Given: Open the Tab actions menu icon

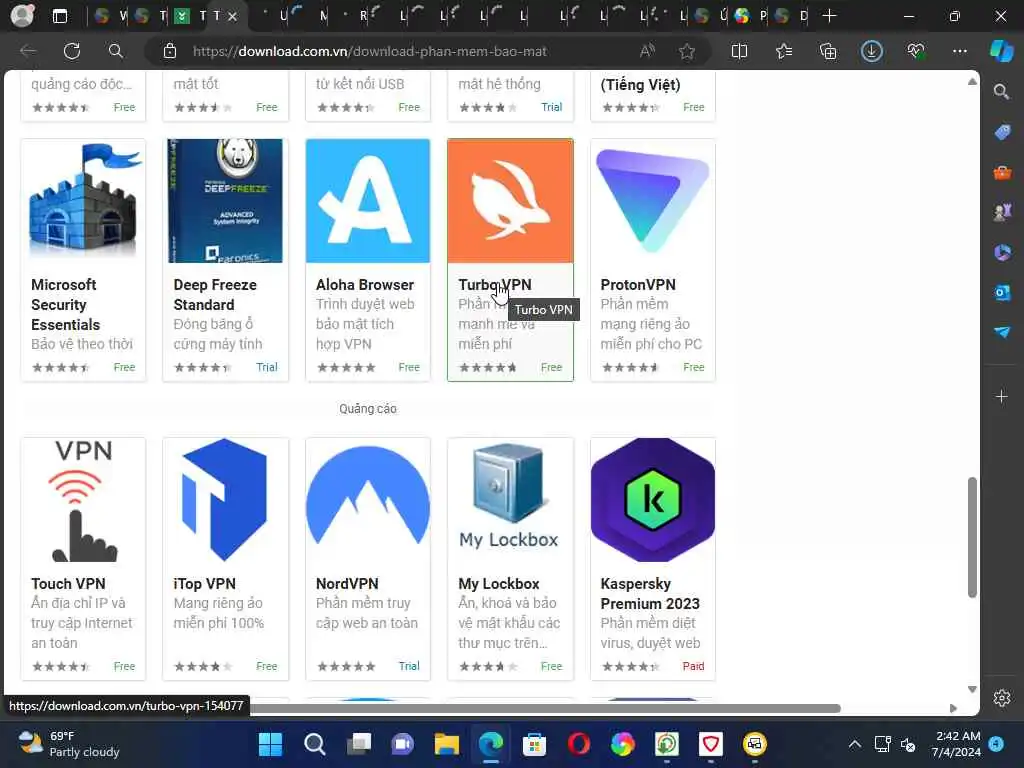Looking at the screenshot, I should pyautogui.click(x=59, y=16).
